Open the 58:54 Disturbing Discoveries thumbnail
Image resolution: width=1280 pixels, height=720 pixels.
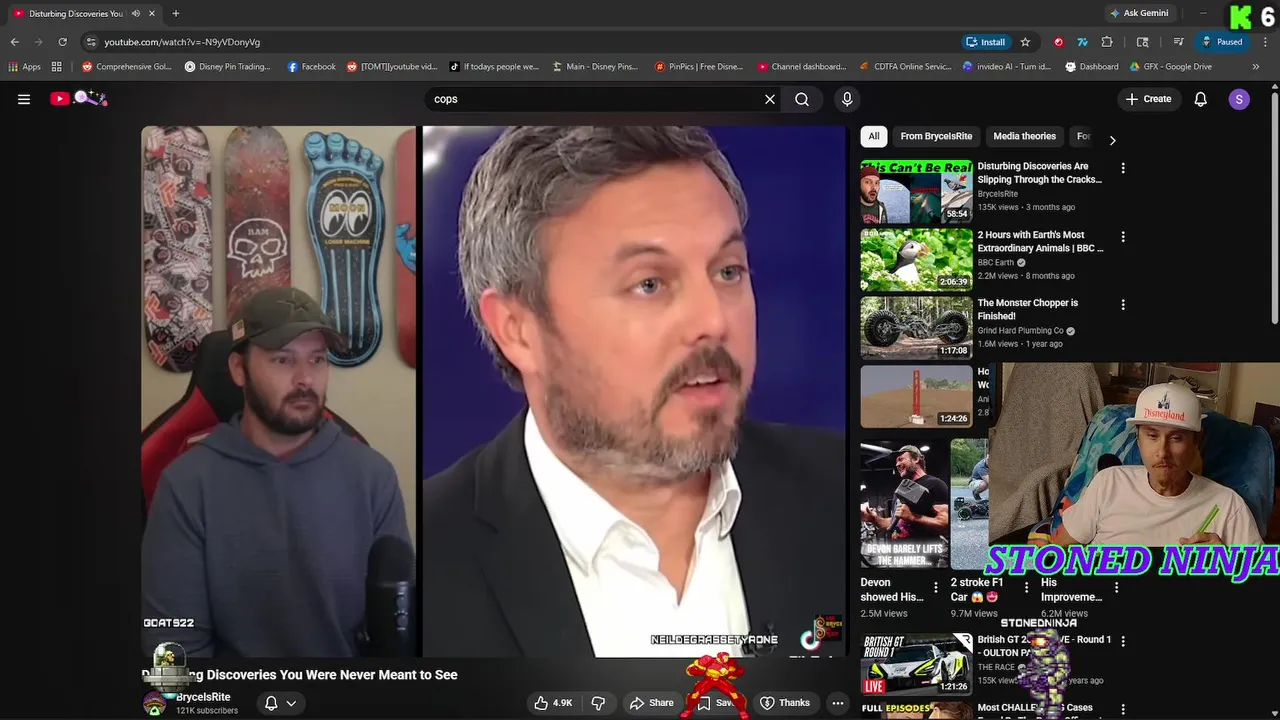[916, 191]
